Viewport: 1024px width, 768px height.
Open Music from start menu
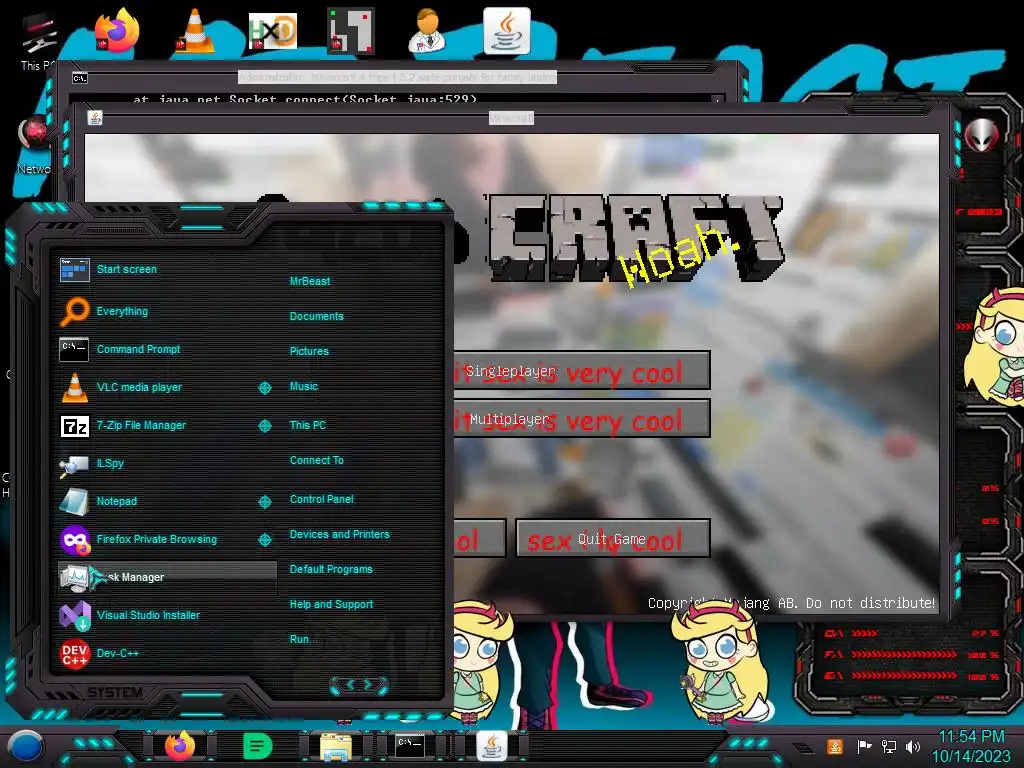tap(304, 387)
